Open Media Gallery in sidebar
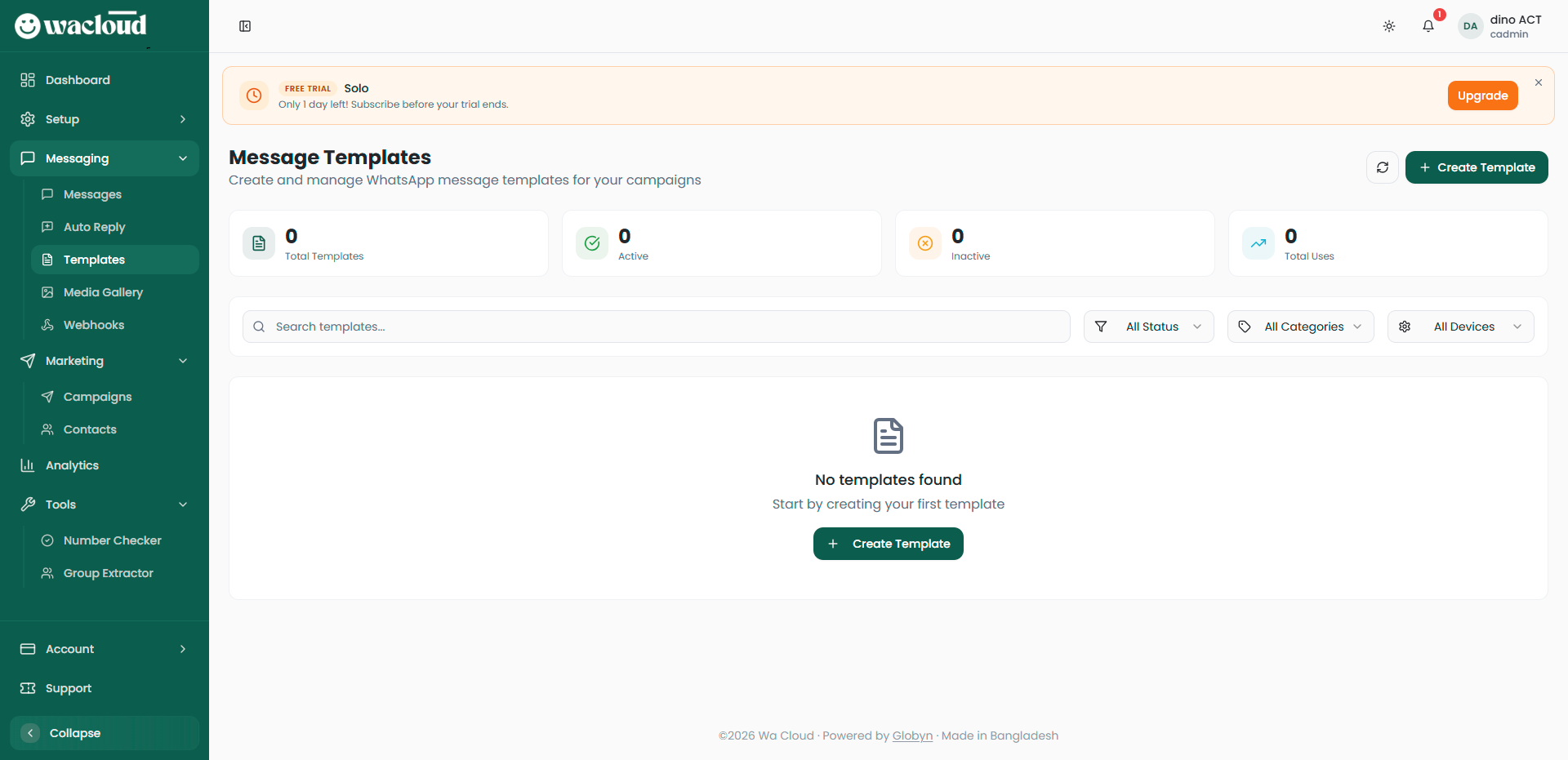This screenshot has width=1568, height=760. (x=103, y=292)
